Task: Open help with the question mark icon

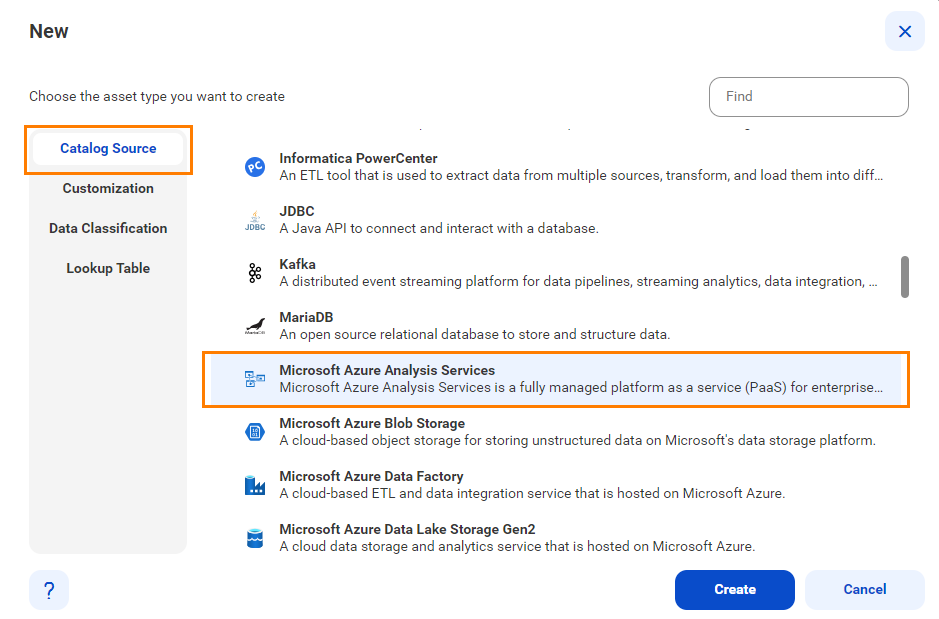Action: 49,590
